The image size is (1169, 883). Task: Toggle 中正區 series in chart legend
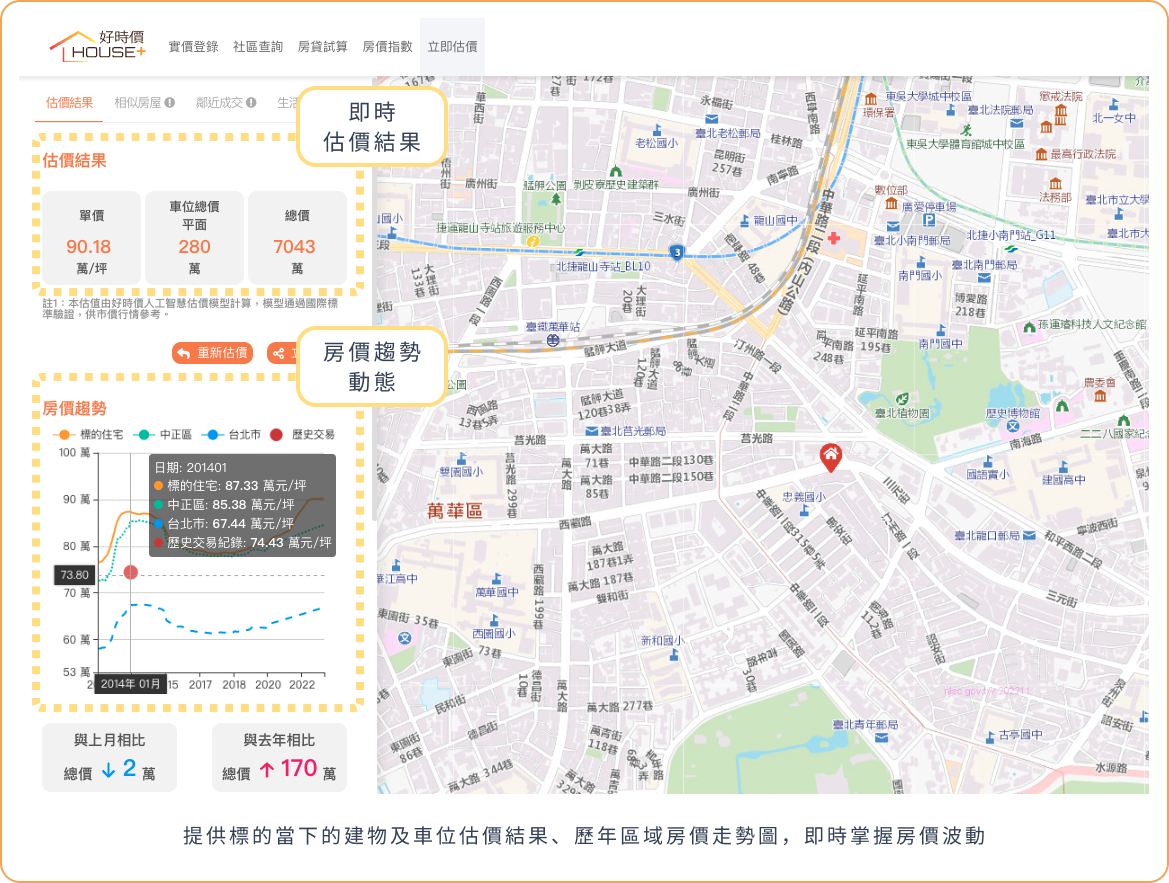pos(161,435)
